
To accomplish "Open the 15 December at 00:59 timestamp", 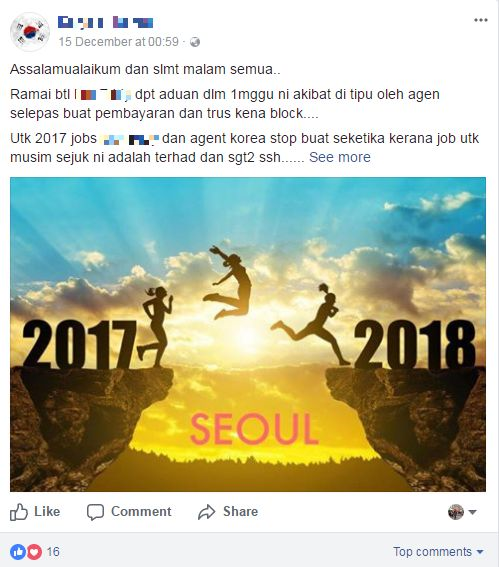I will click(x=119, y=42).
